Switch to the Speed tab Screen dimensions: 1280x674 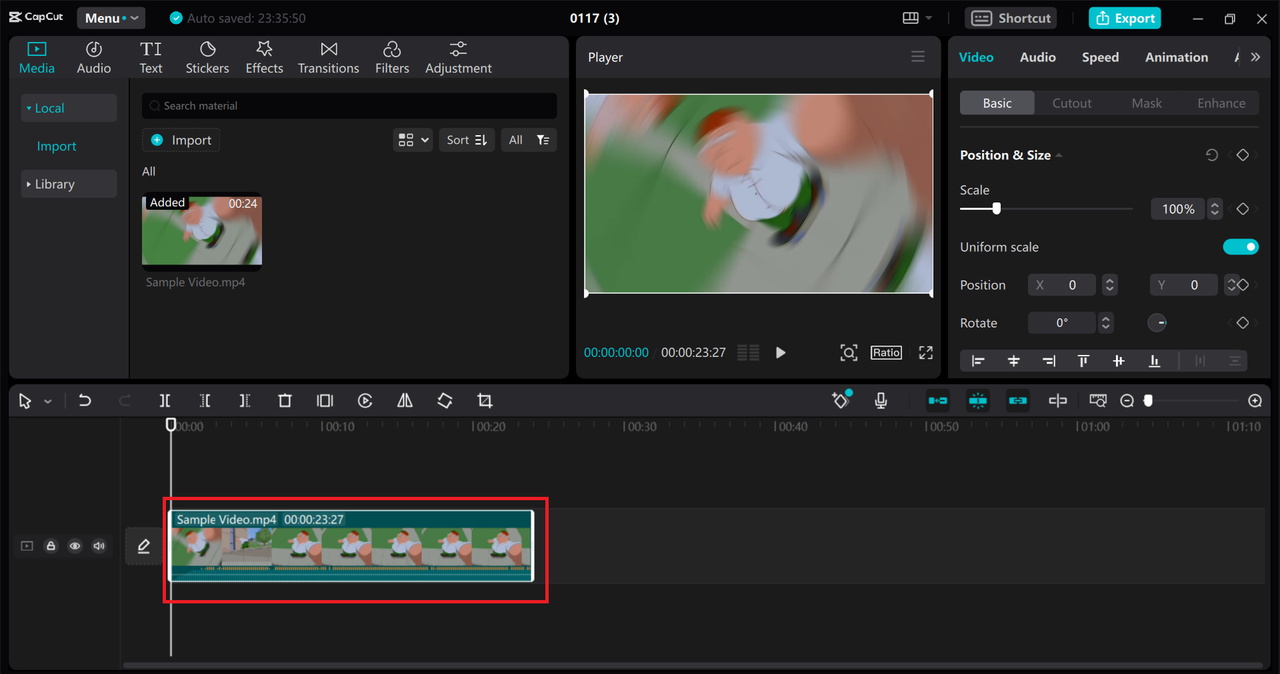(x=1100, y=57)
